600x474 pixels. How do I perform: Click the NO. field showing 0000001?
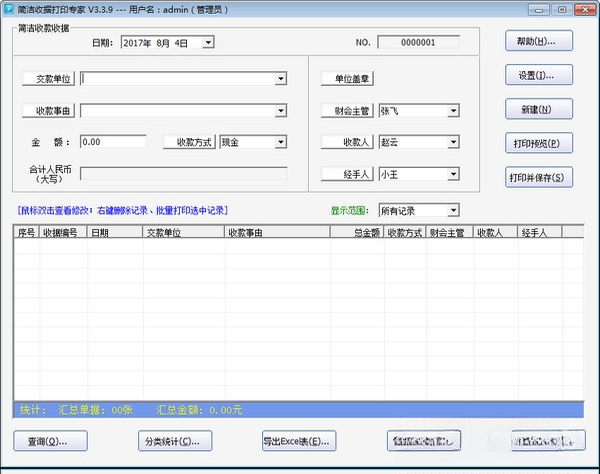(x=418, y=42)
